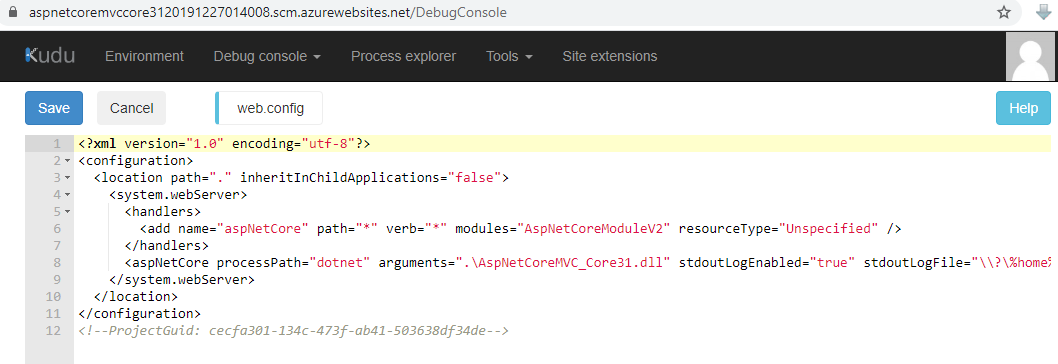Open Site extensions page

[x=610, y=56]
